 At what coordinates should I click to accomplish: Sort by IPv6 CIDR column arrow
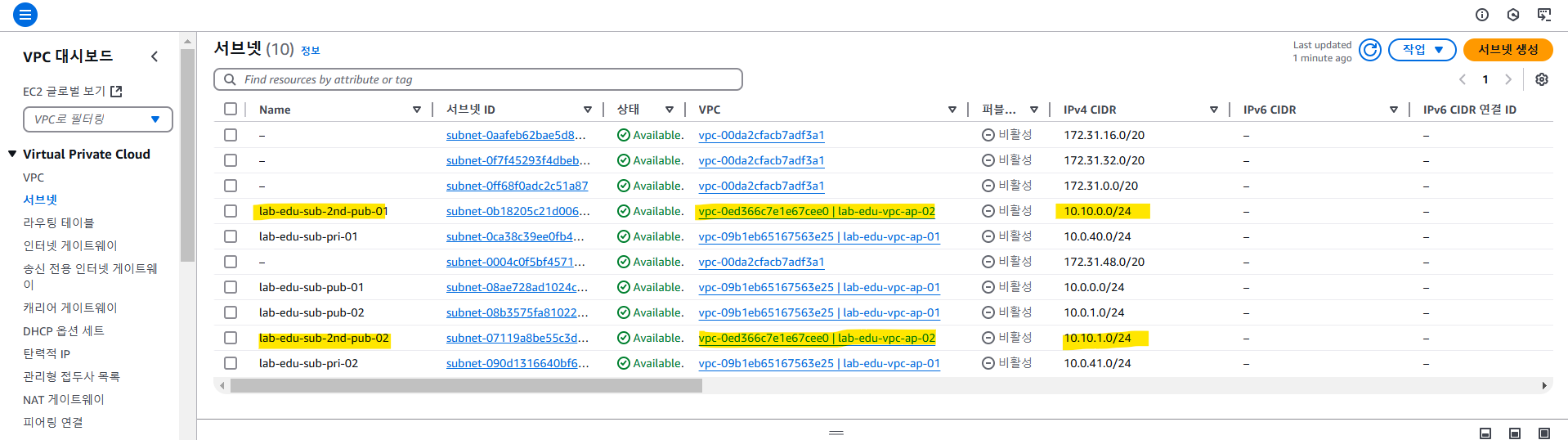click(x=1394, y=110)
